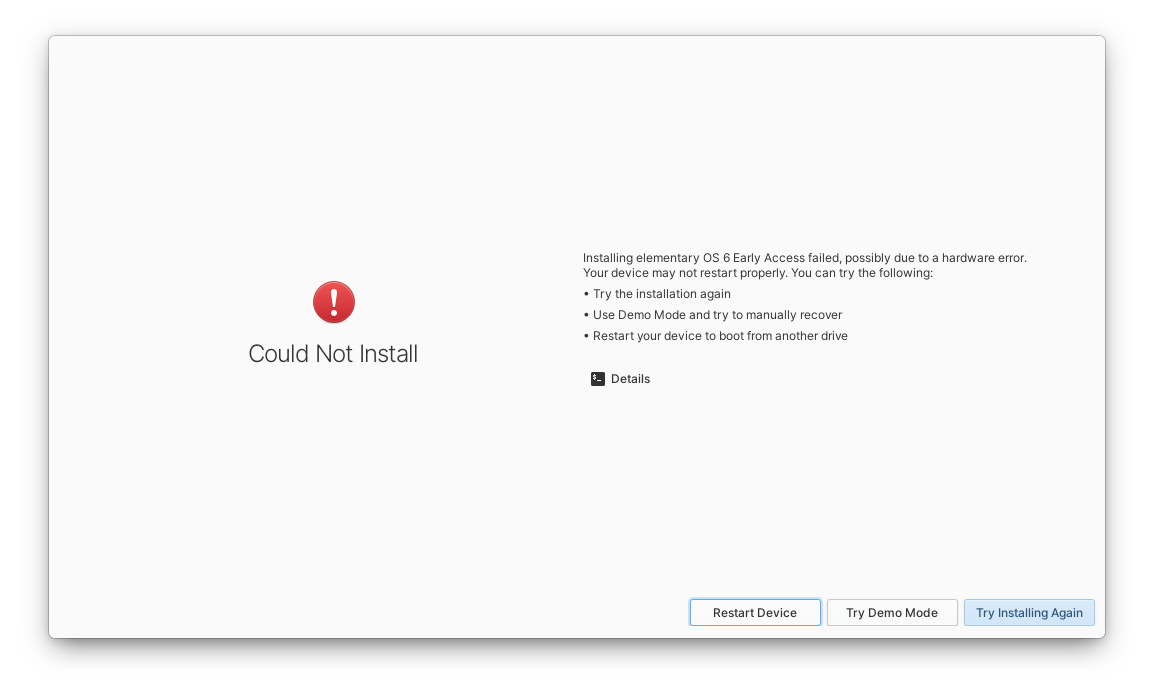Click 'Use Demo Mode and try to manually recover' text
Screen dimensions: 1154x700
point(717,315)
